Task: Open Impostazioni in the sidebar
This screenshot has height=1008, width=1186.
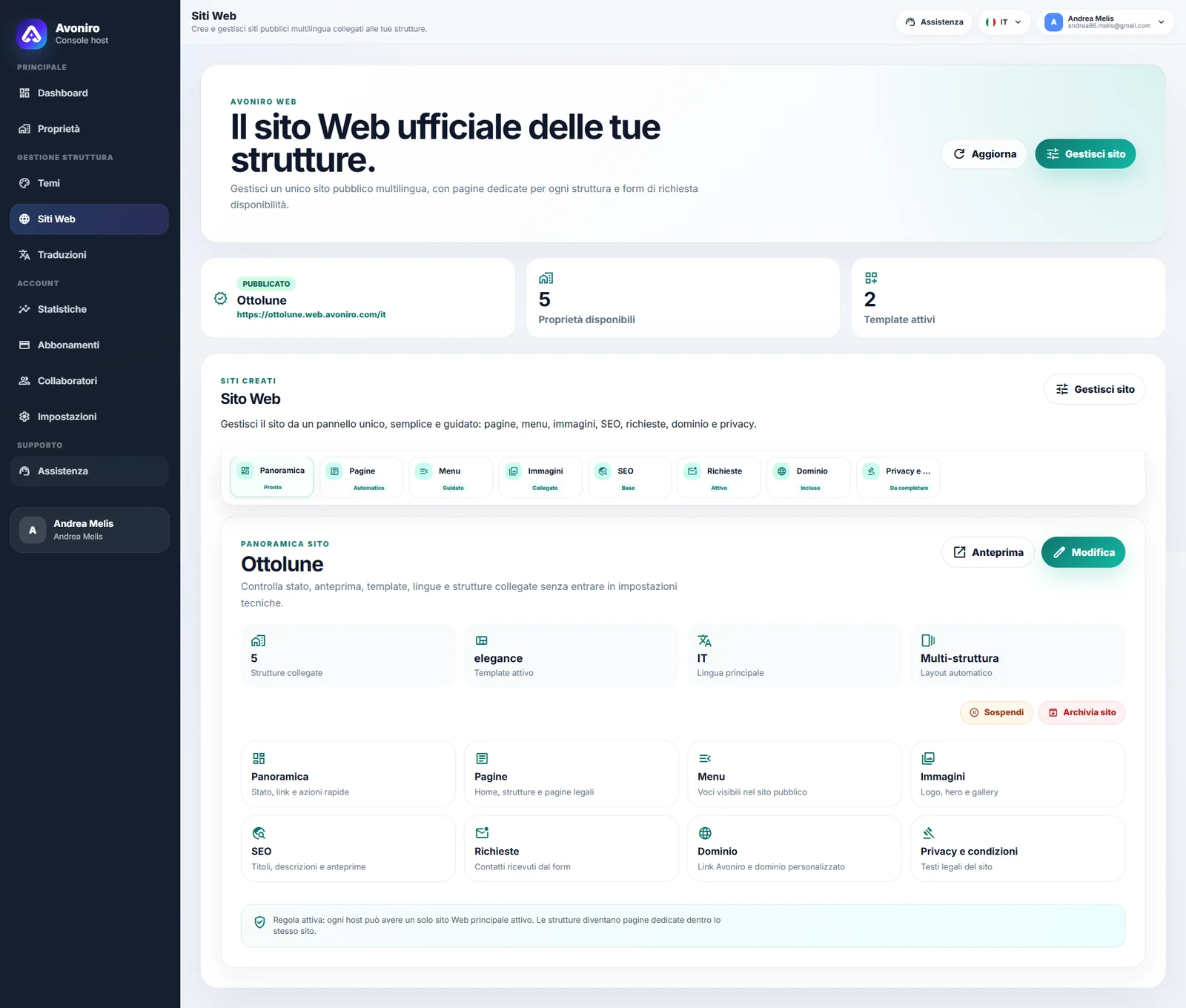Action: 89,417
